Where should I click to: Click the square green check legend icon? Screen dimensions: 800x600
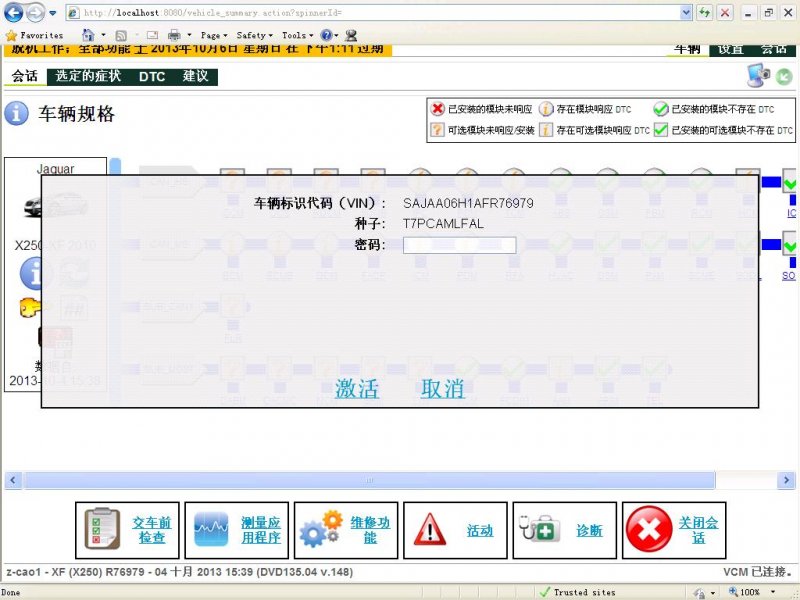[661, 130]
